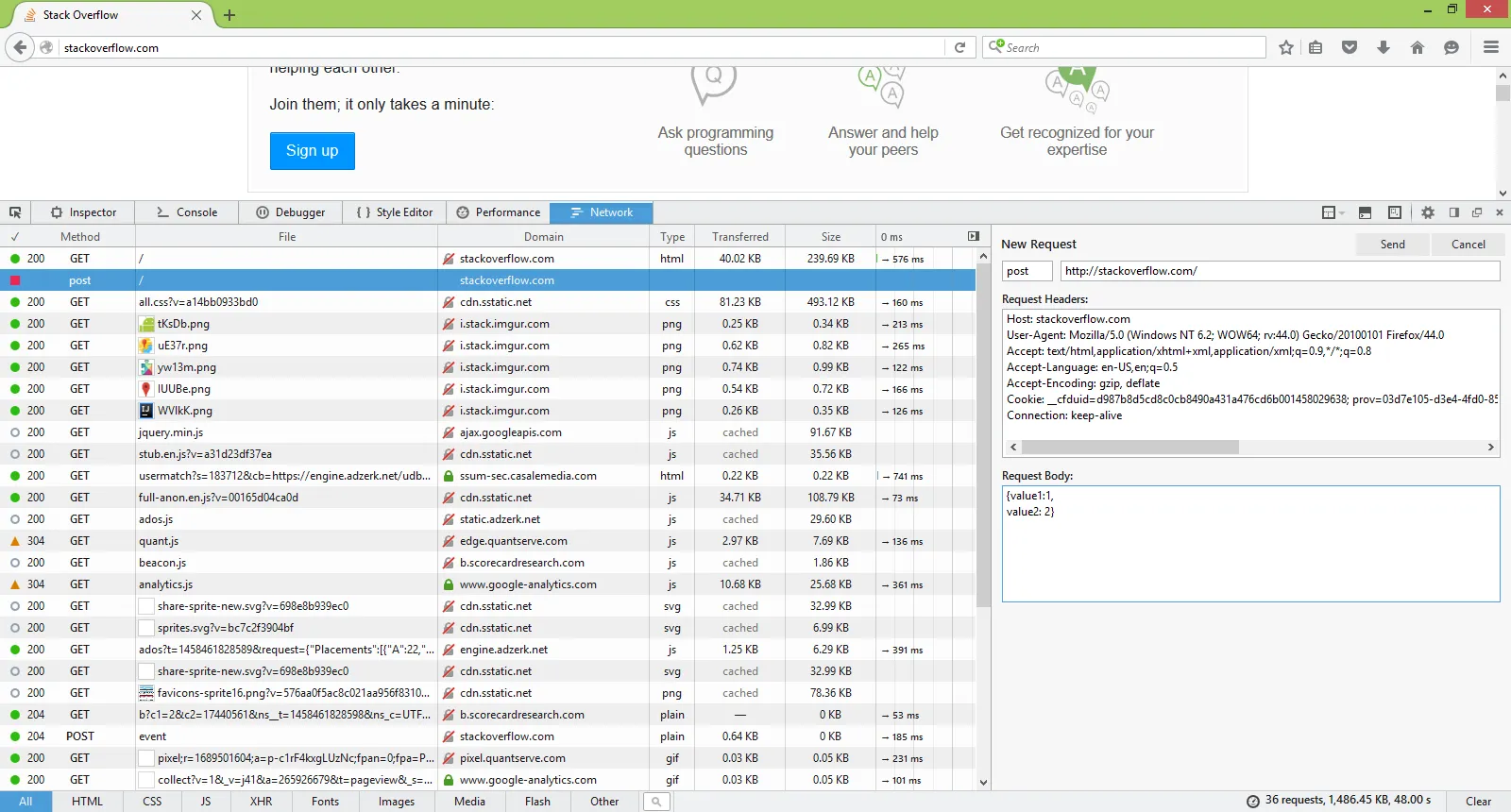Send the new request
Viewport: 1511px width, 812px height.
pos(1392,245)
